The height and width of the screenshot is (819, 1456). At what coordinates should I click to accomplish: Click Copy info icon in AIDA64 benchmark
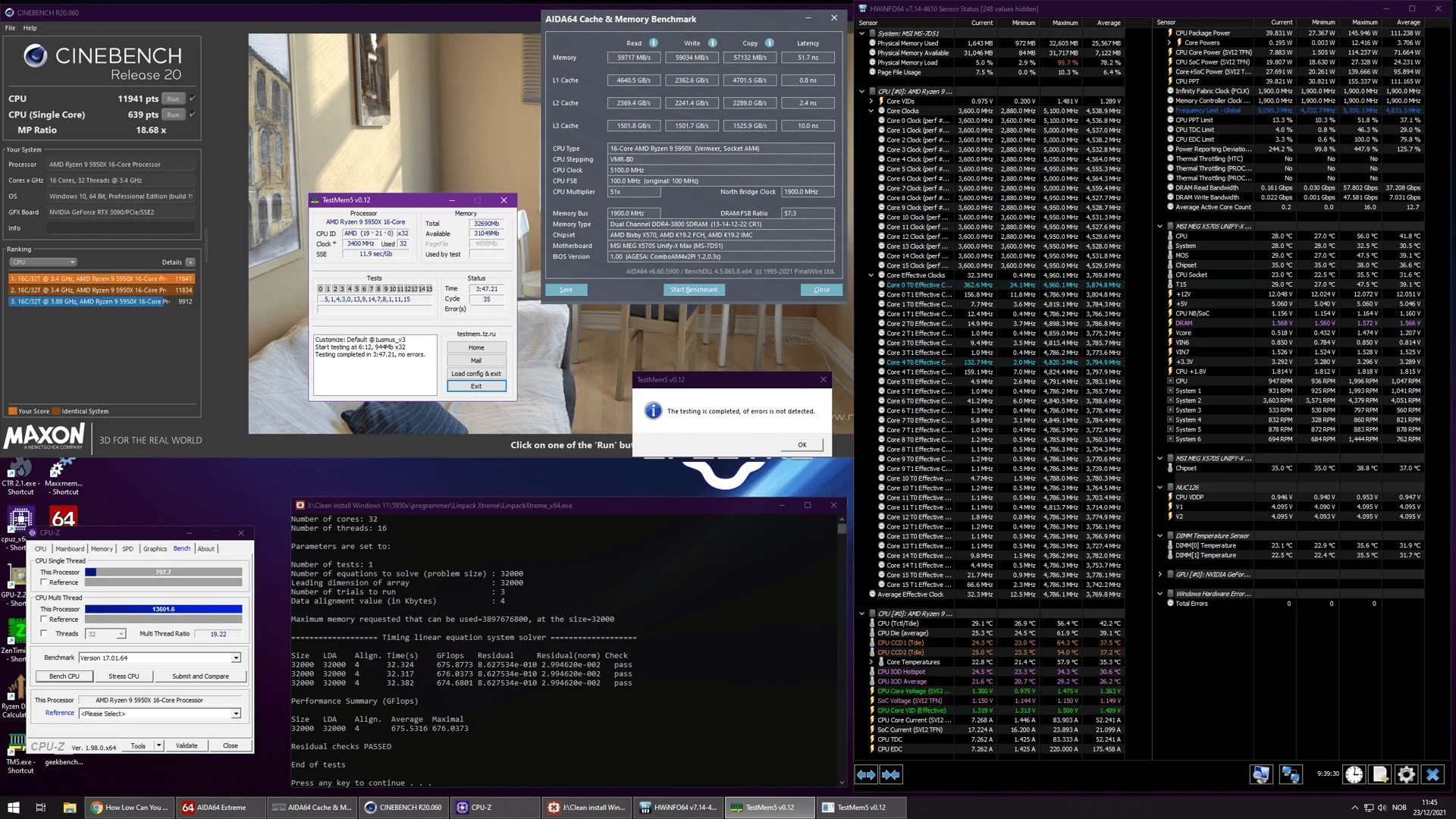pos(769,43)
